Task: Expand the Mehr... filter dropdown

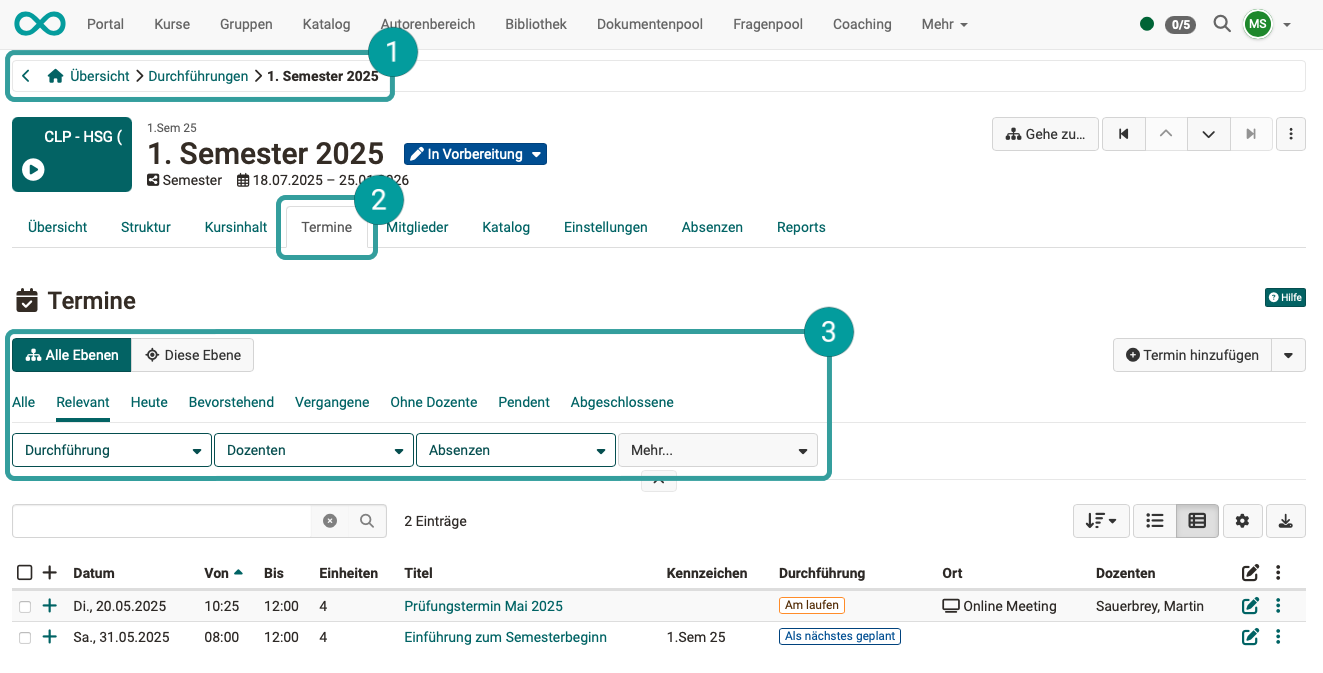Action: 718,449
